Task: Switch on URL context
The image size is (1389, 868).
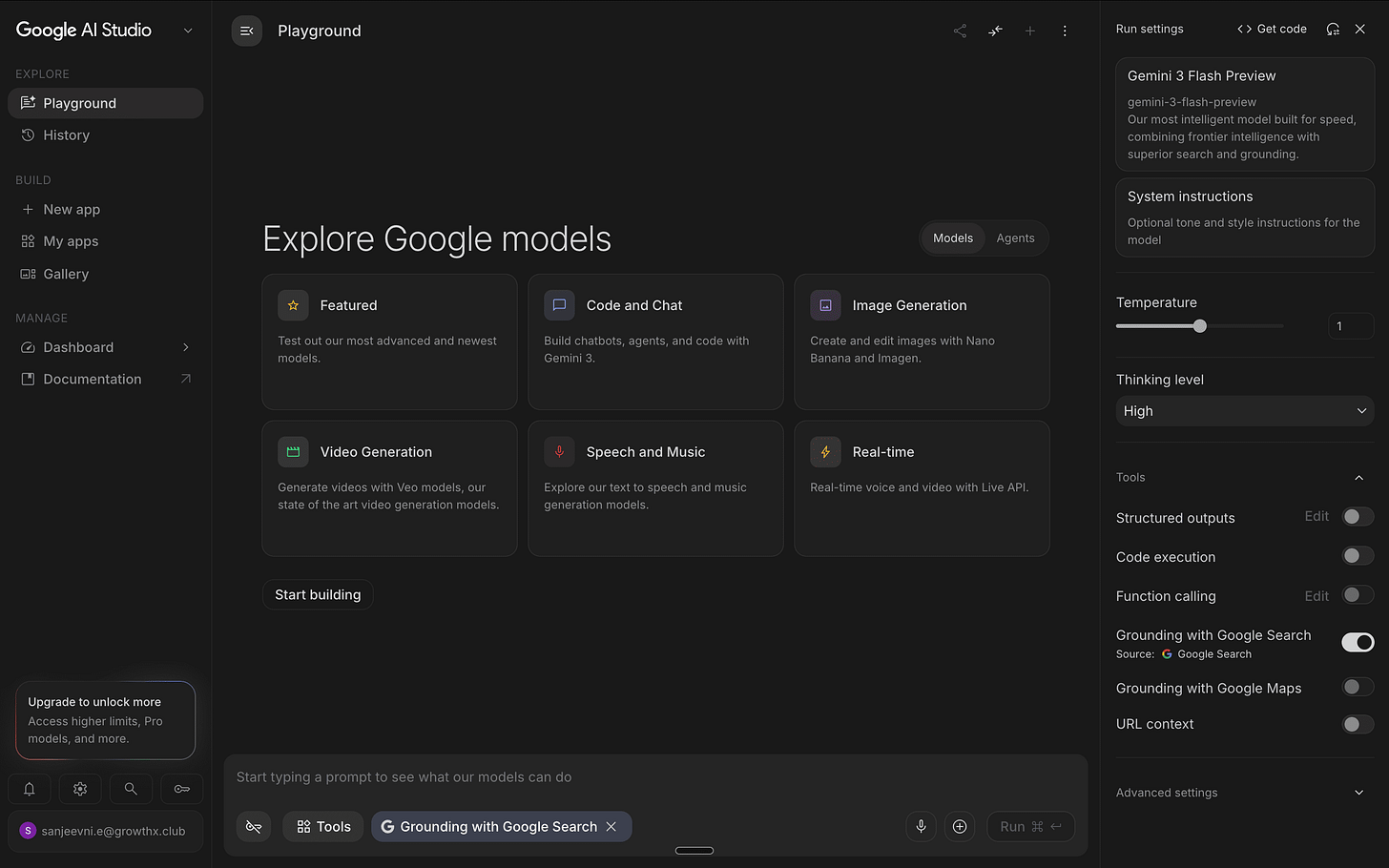Action: pos(1358,724)
